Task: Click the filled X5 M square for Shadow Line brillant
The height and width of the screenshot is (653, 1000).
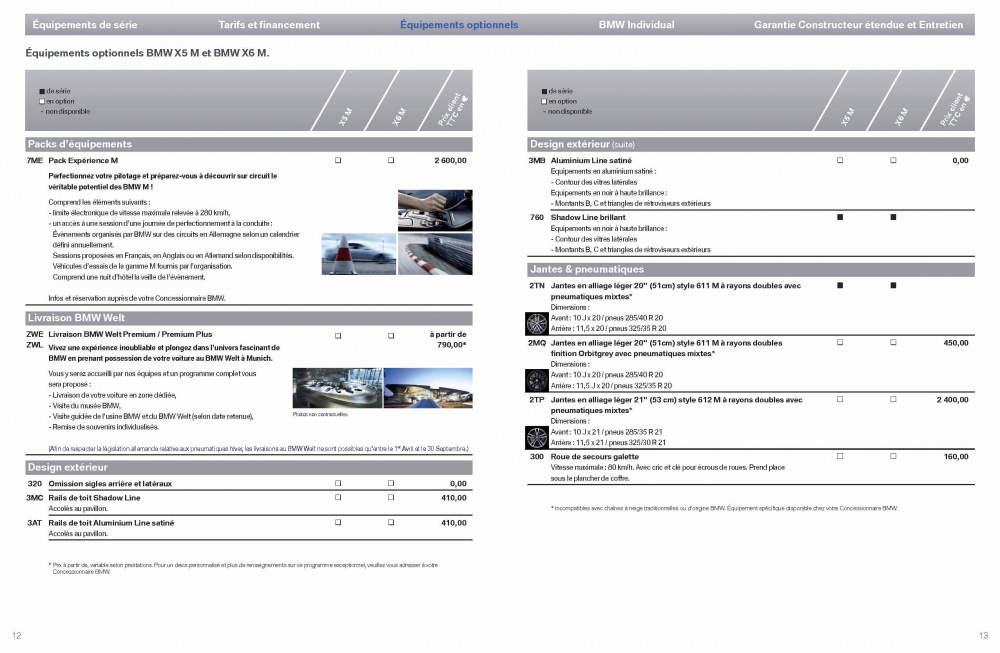Action: click(840, 217)
